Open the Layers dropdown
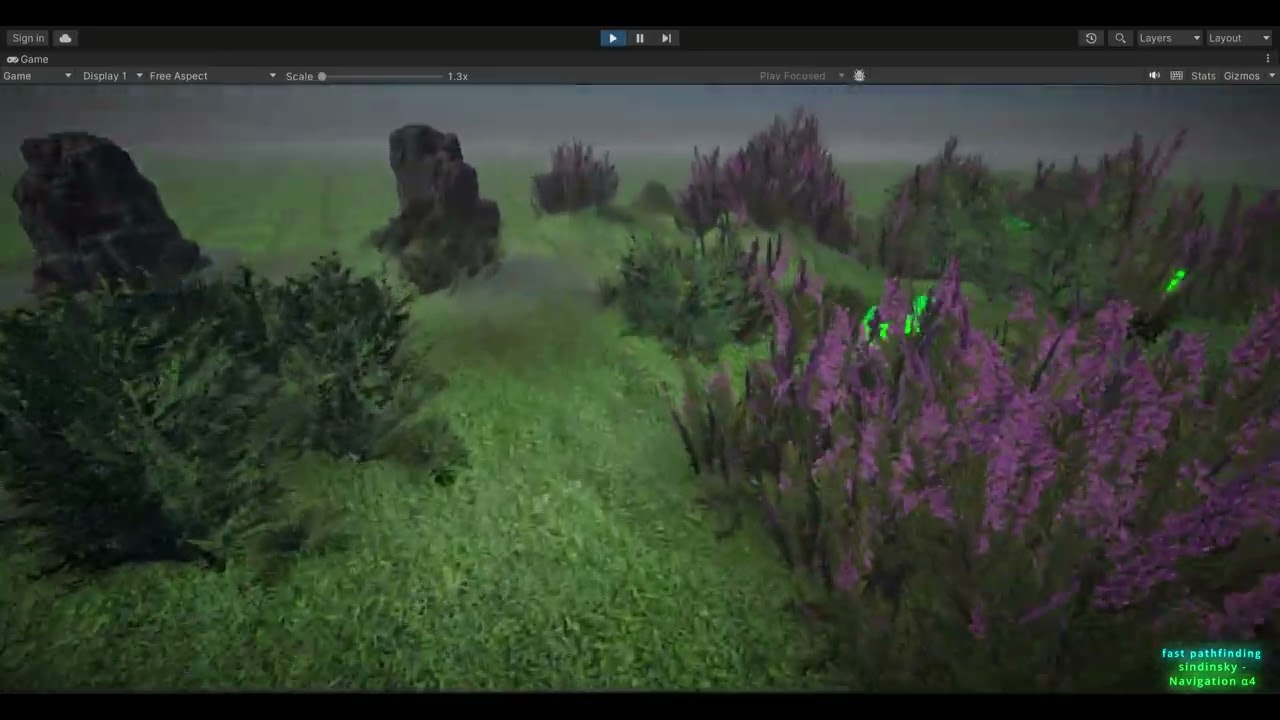Image resolution: width=1280 pixels, height=720 pixels. coord(1167,37)
